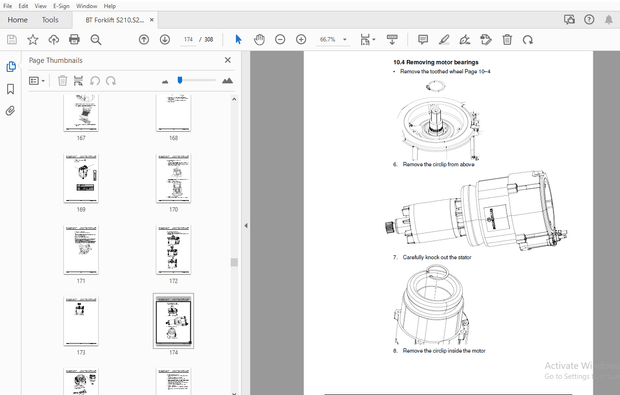
Task: Click text 'Carefully knock out the stator'
Action: (437, 257)
